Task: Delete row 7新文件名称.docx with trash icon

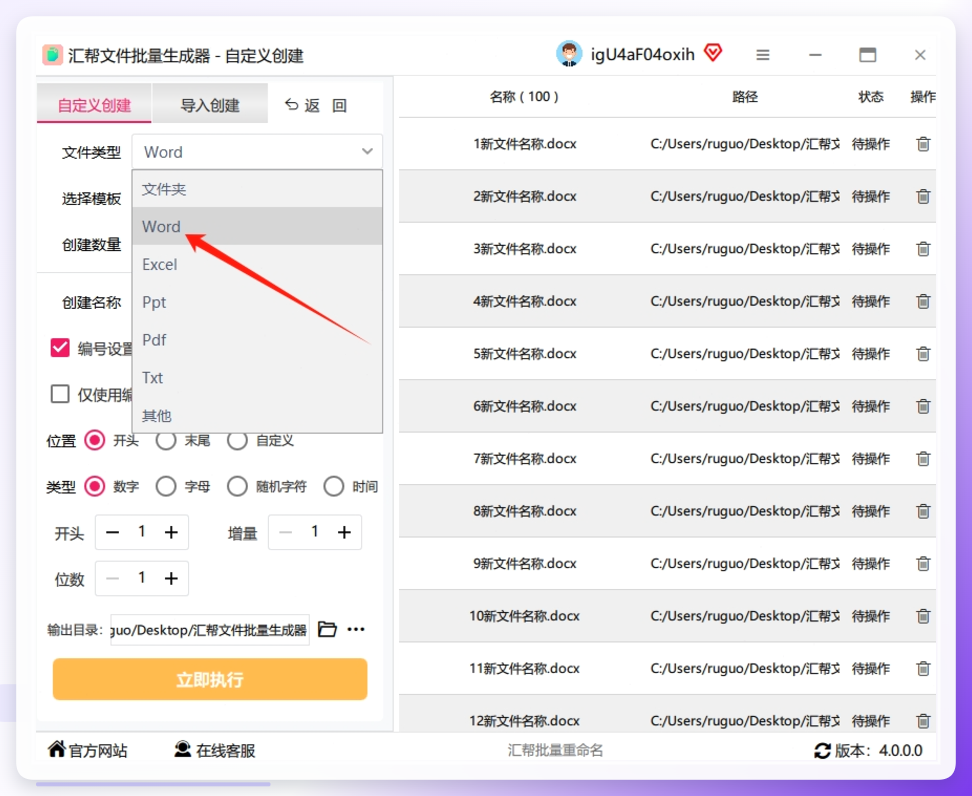Action: pos(923,459)
